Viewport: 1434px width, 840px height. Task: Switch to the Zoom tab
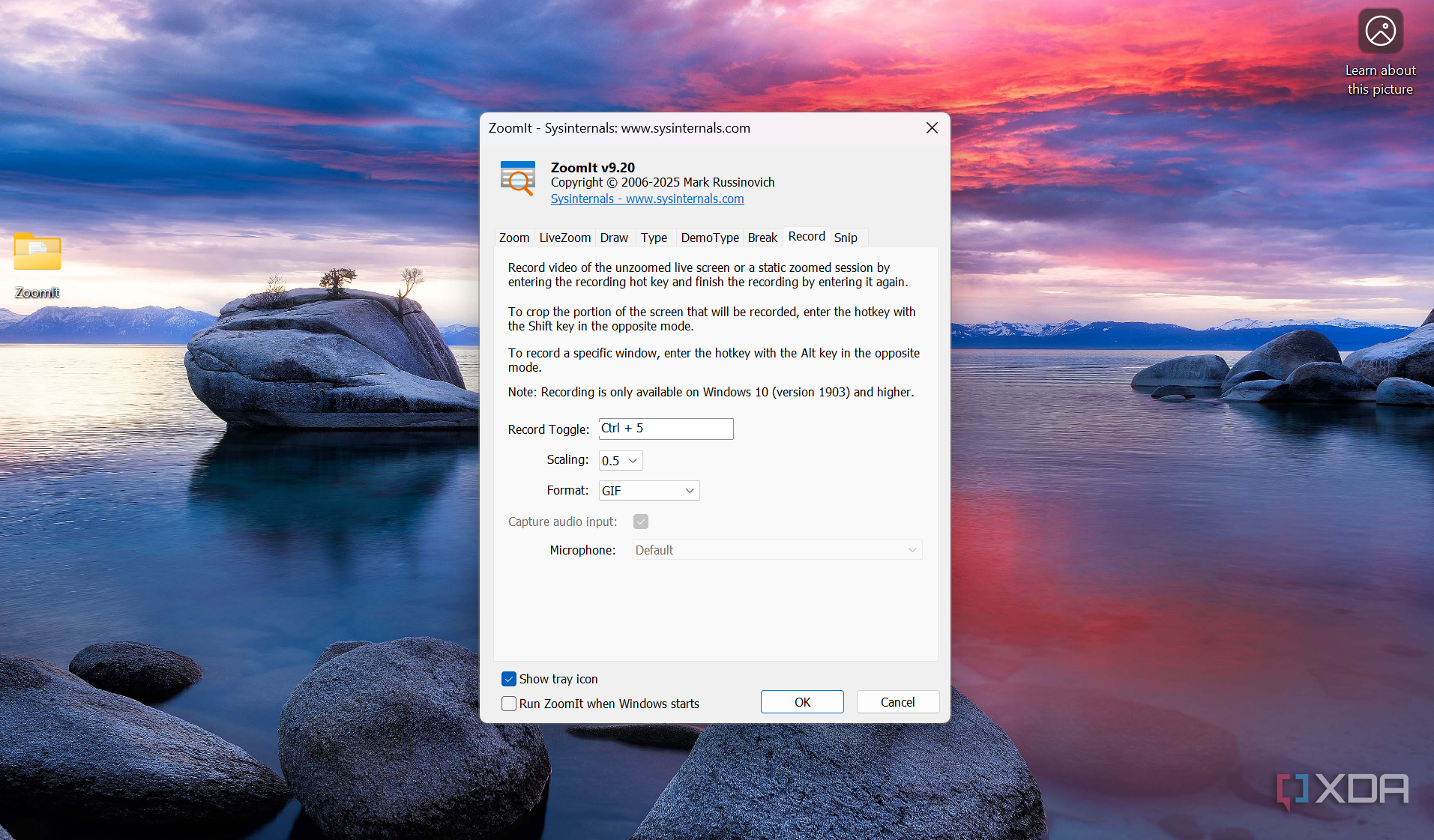514,238
